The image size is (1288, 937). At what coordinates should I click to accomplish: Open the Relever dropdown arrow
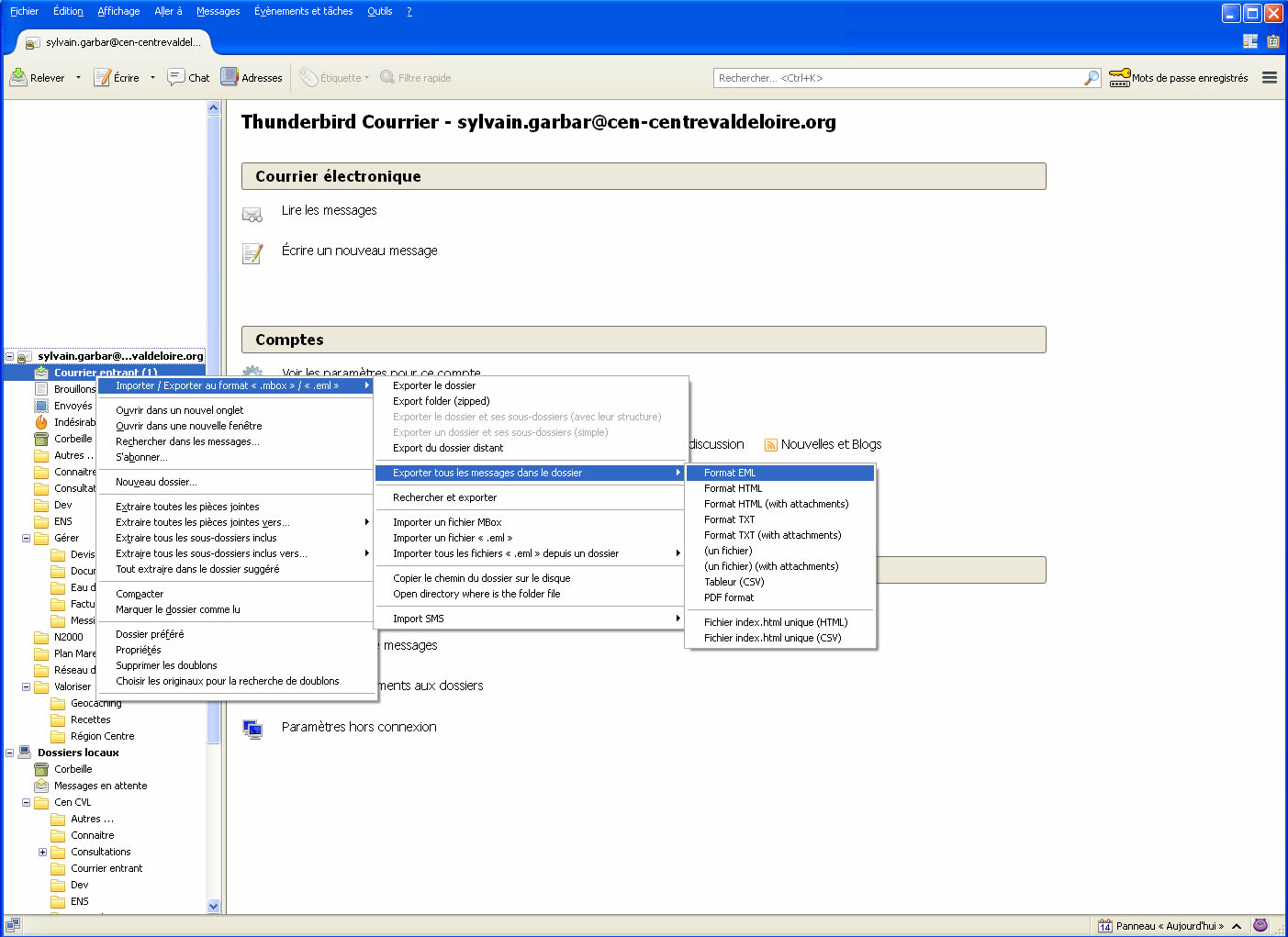(x=78, y=78)
